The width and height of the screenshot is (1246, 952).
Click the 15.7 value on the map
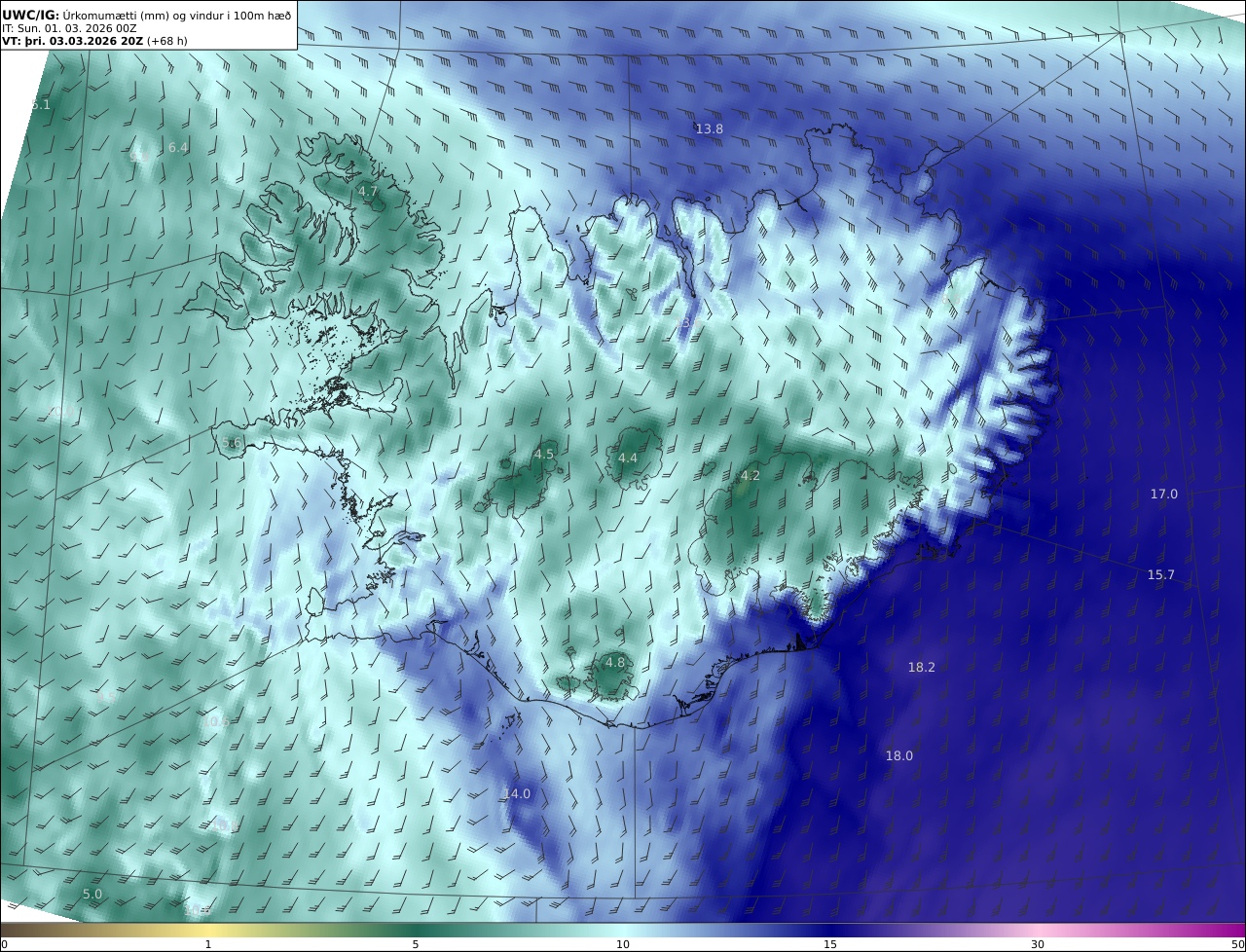tap(1160, 575)
